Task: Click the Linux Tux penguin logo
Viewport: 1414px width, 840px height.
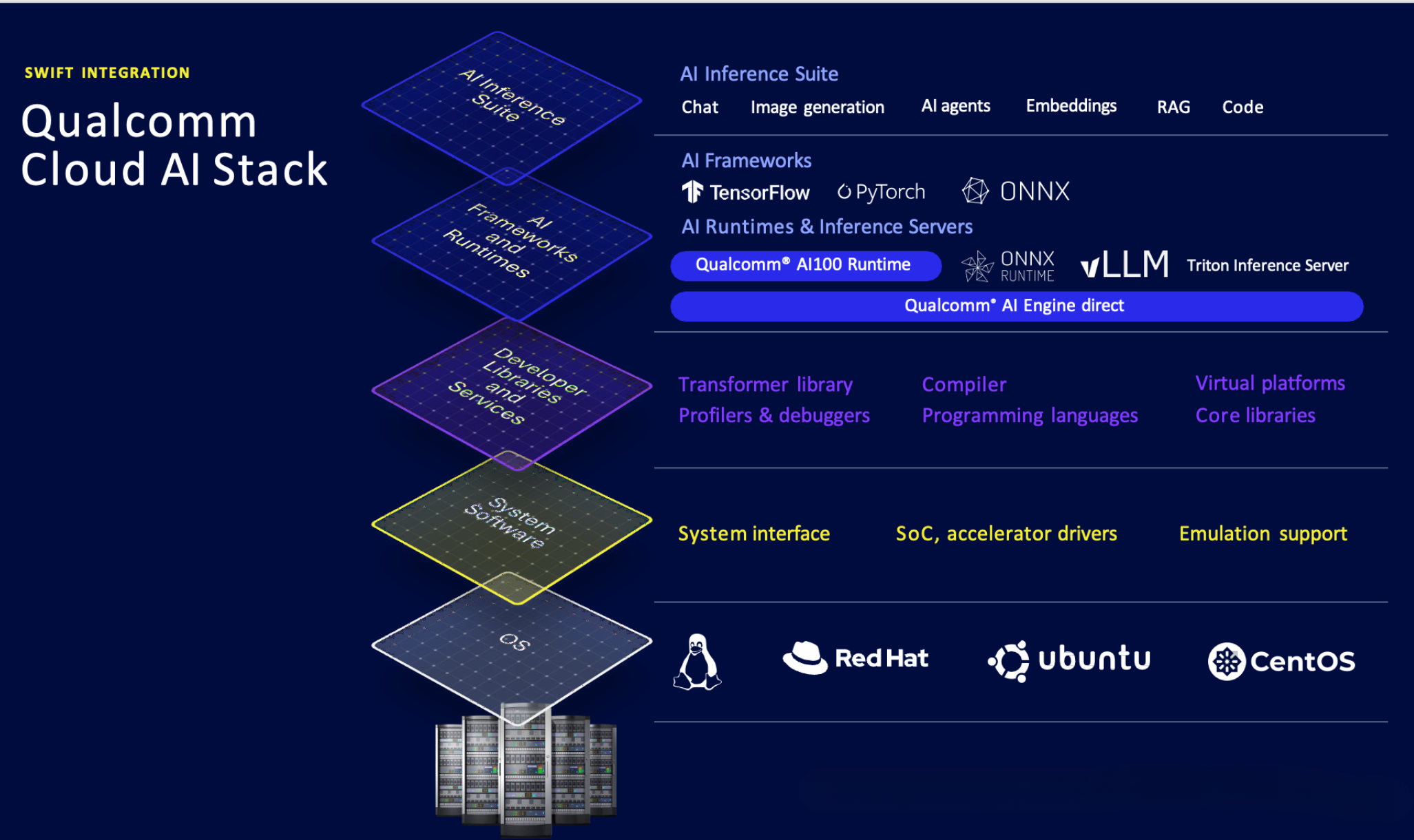Action: pos(697,661)
